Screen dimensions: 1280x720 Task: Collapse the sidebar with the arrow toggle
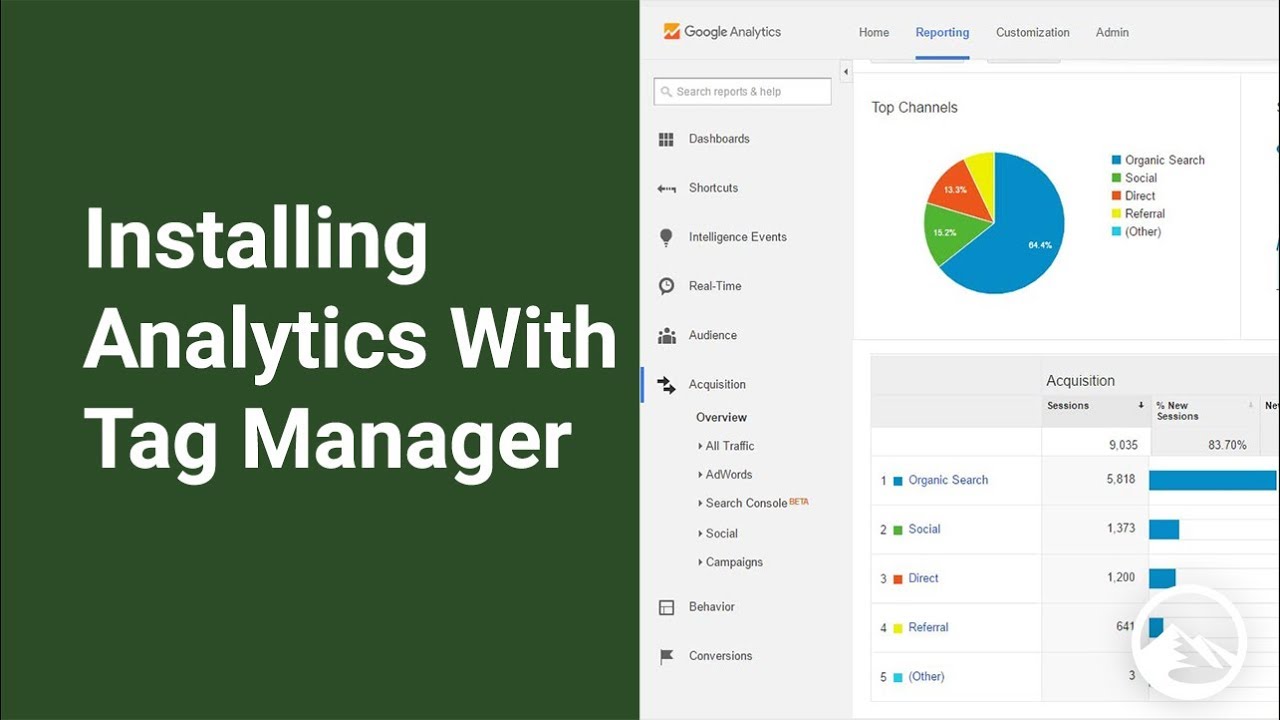pos(846,72)
